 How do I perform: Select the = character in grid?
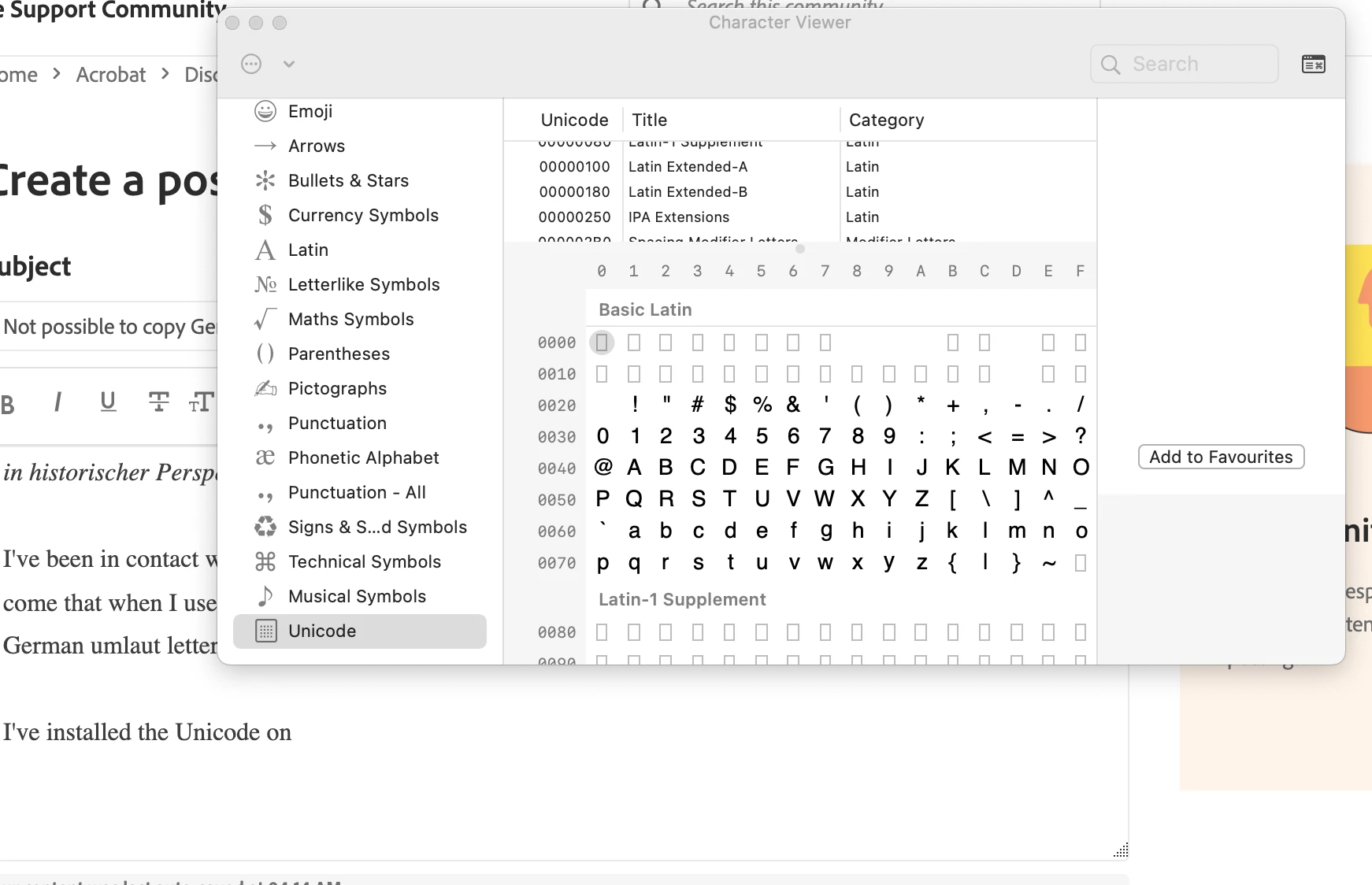point(1017,436)
